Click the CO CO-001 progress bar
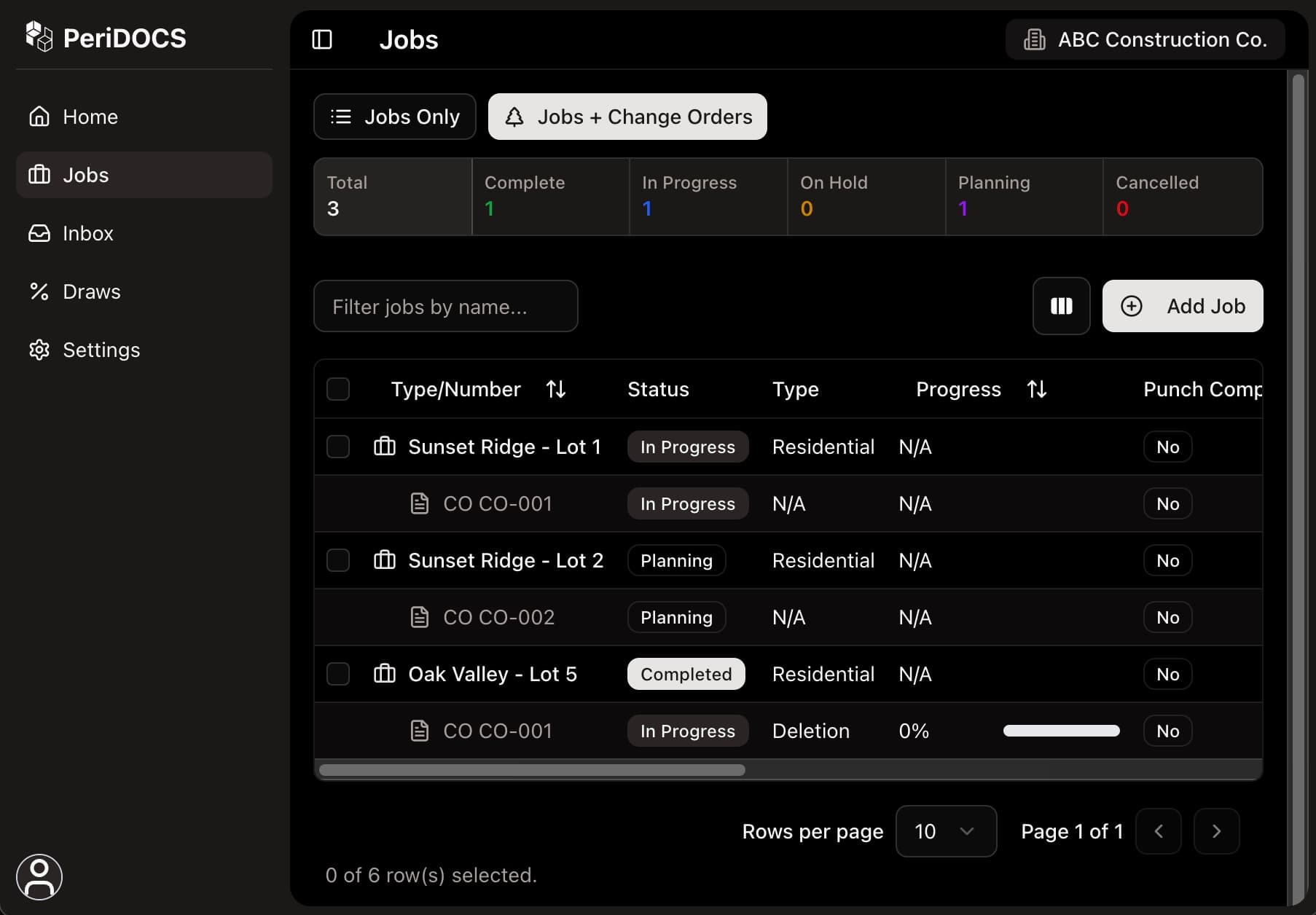Viewport: 1316px width, 915px height. tap(1061, 731)
